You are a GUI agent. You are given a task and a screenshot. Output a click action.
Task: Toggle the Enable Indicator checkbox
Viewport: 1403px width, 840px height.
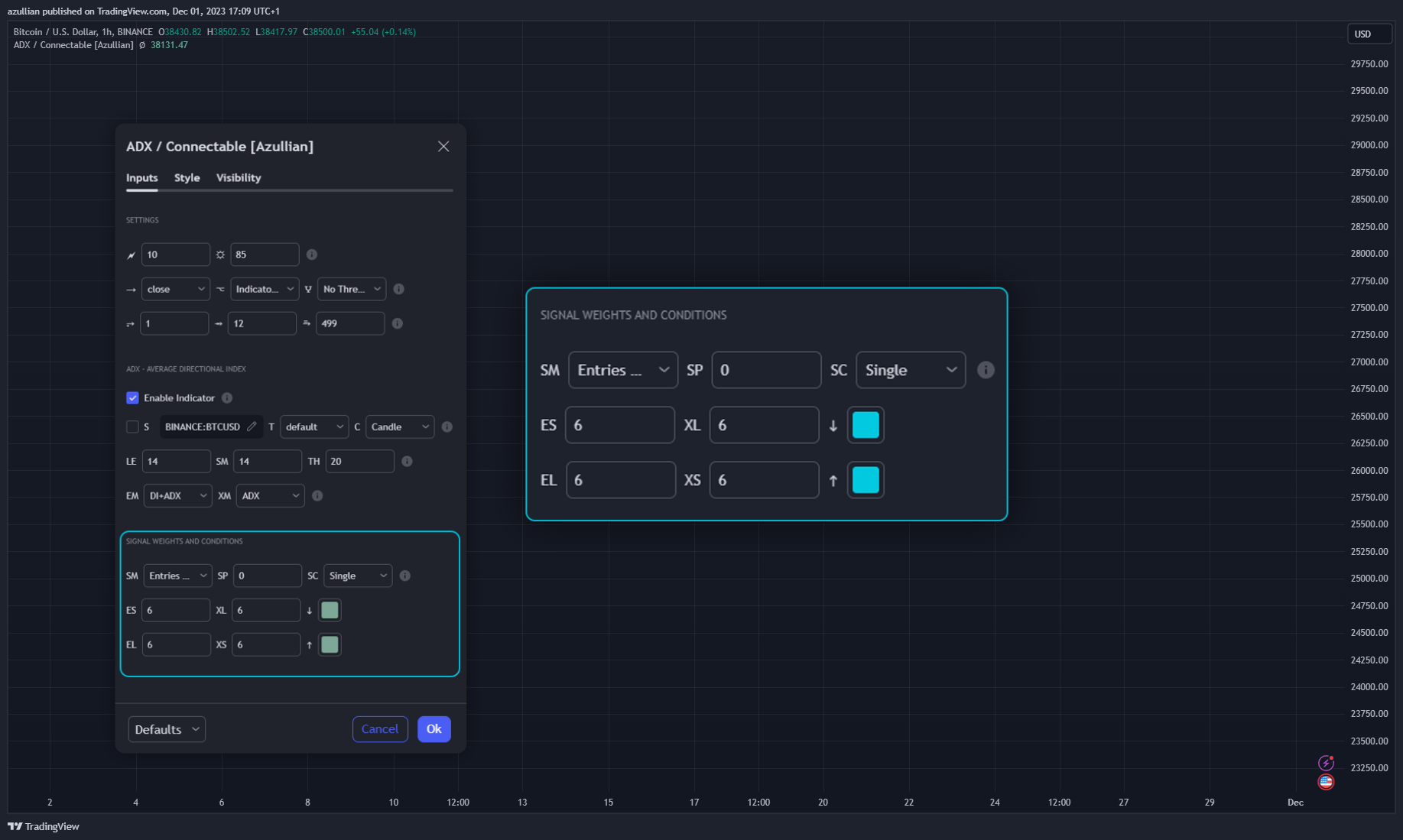(132, 397)
